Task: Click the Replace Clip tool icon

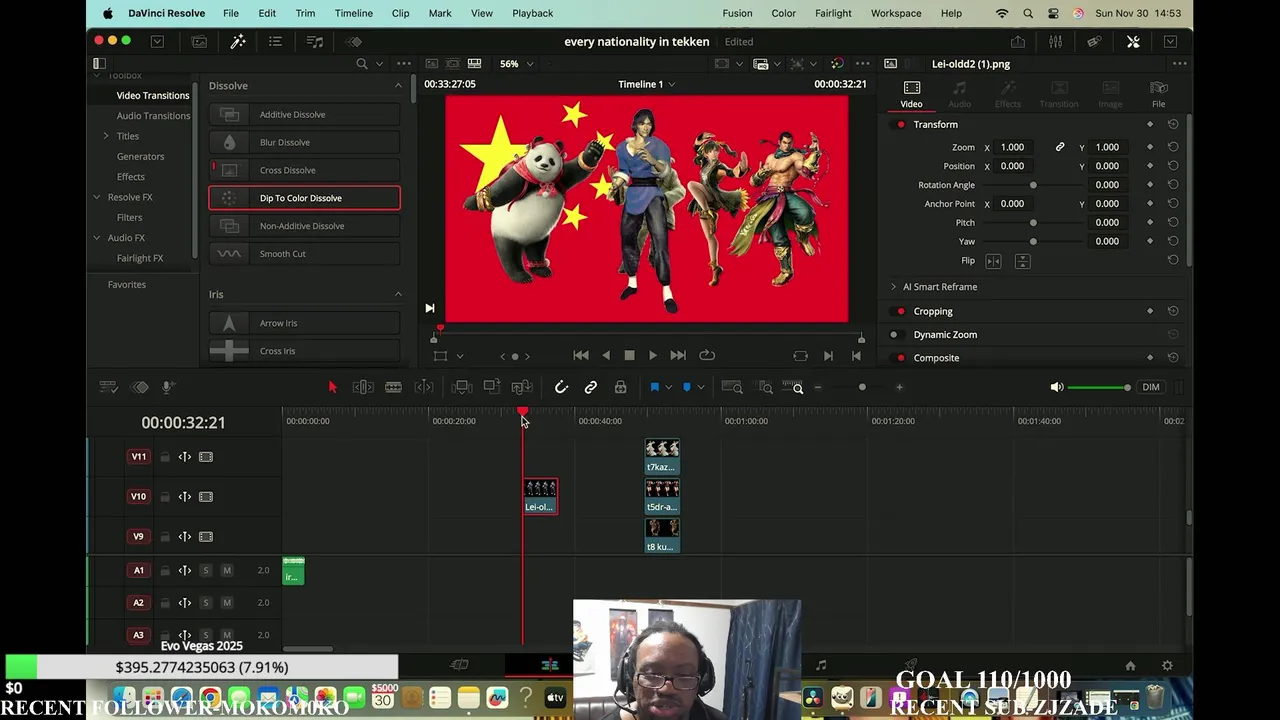Action: [x=521, y=387]
